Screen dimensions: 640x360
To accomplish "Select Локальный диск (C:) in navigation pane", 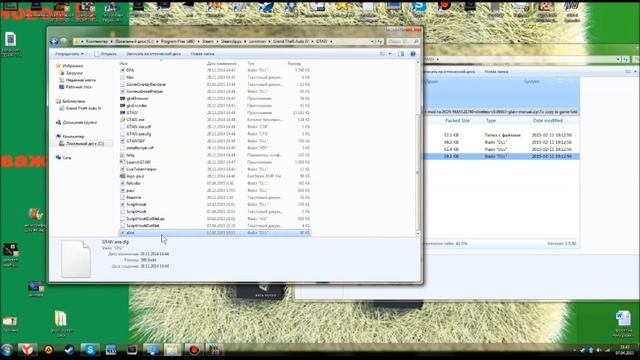I will pyautogui.click(x=84, y=144).
